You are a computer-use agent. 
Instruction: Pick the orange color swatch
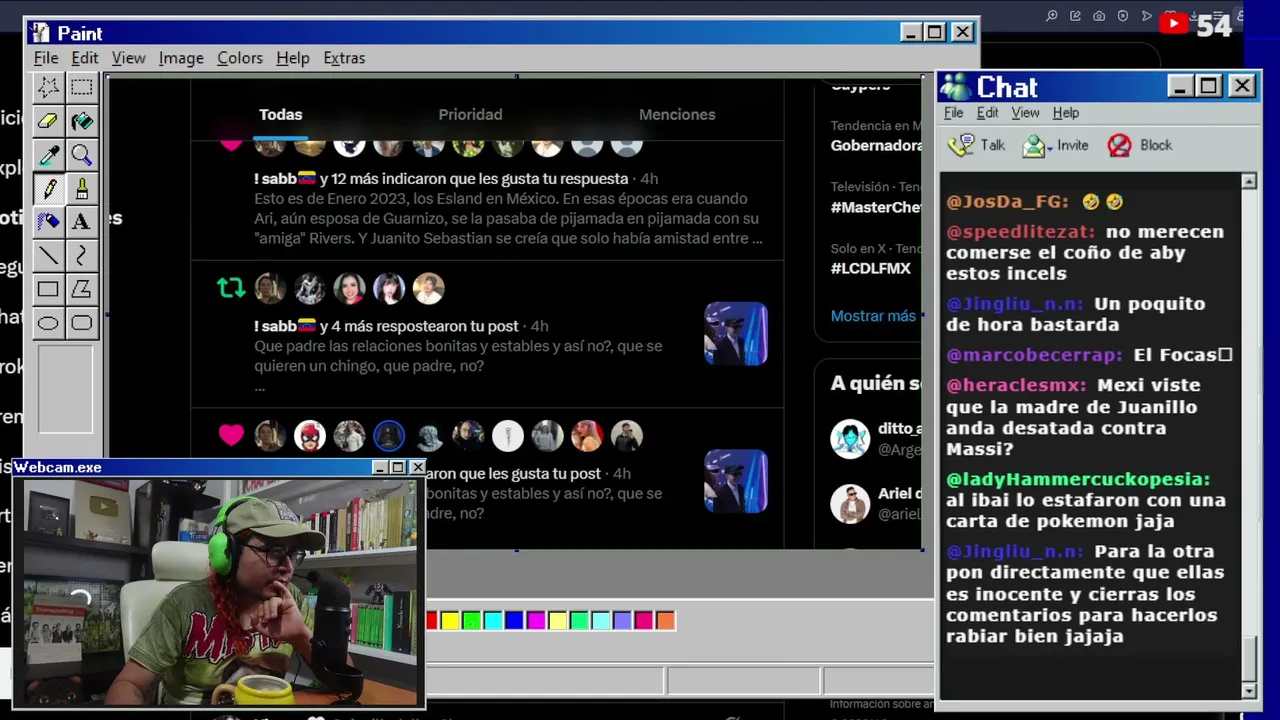665,621
